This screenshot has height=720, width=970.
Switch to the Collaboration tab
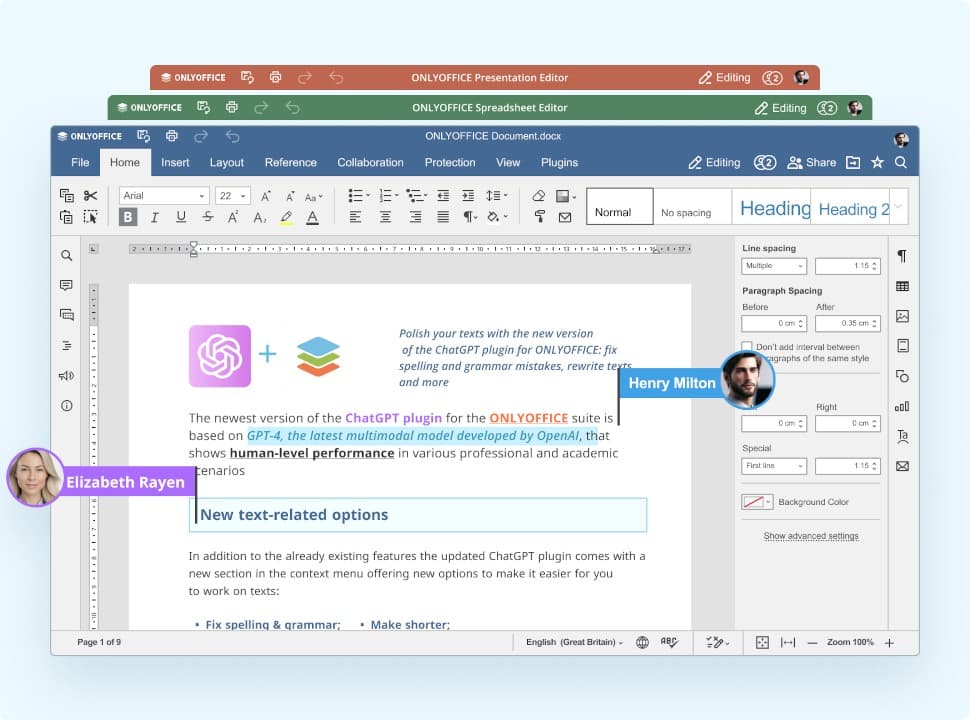[370, 162]
